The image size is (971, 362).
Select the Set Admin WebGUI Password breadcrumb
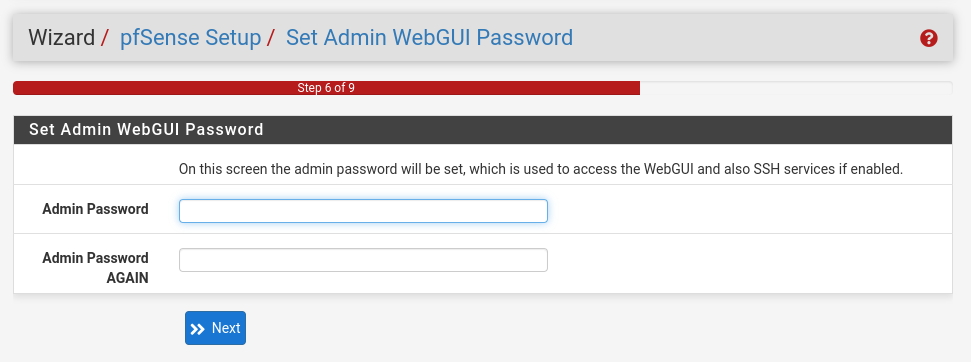(429, 38)
